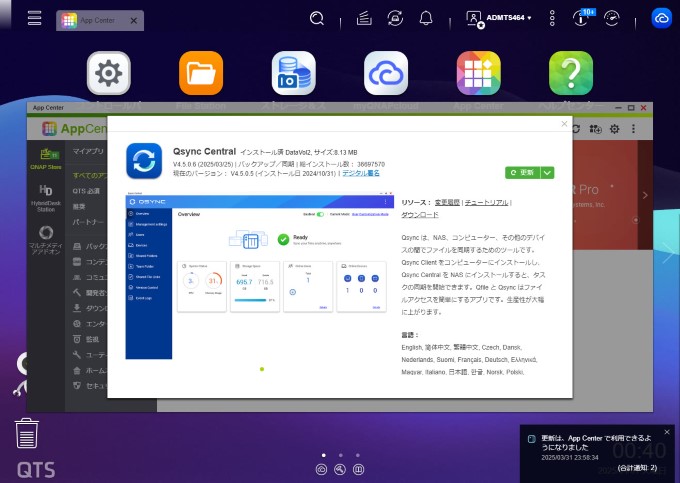
Task: Open the trash can on desktop
Action: pyautogui.click(x=27, y=433)
